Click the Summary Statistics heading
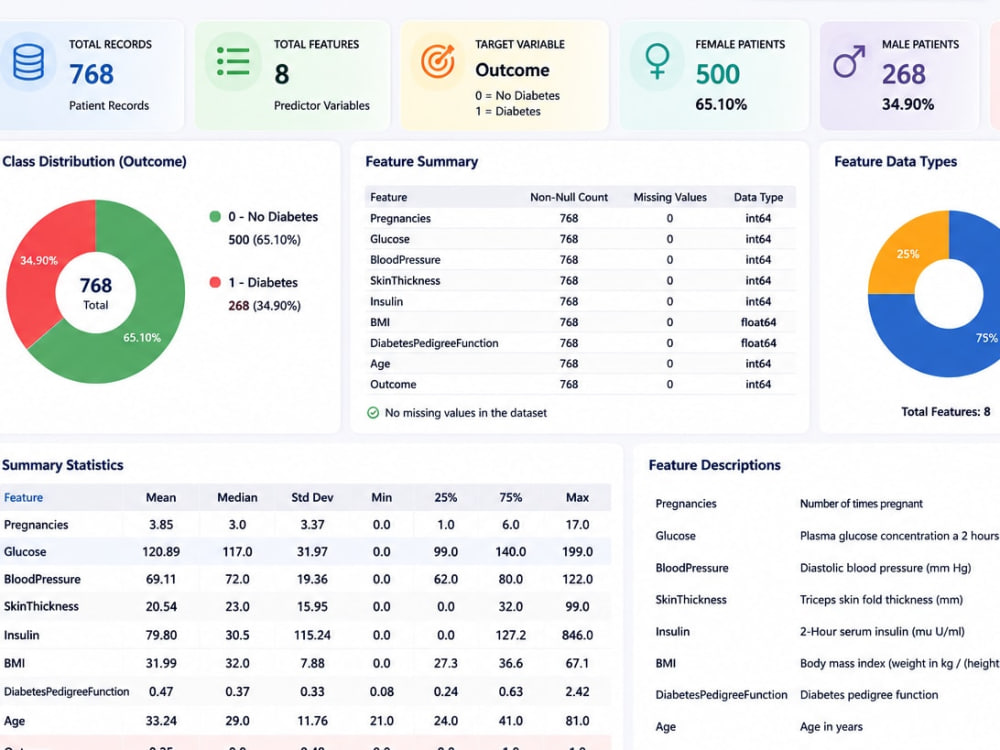 tap(62, 465)
